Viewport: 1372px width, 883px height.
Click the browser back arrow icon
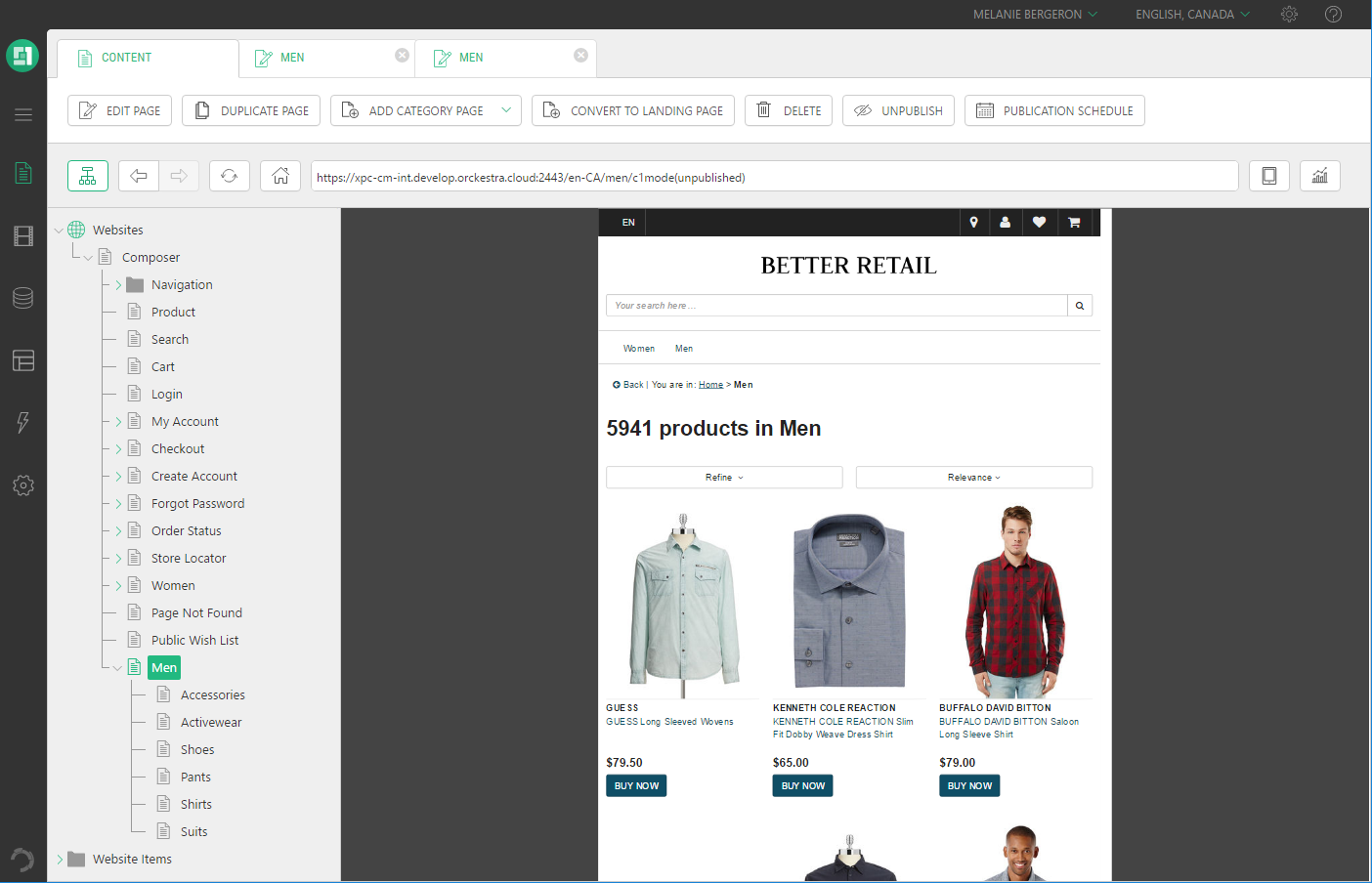click(139, 176)
